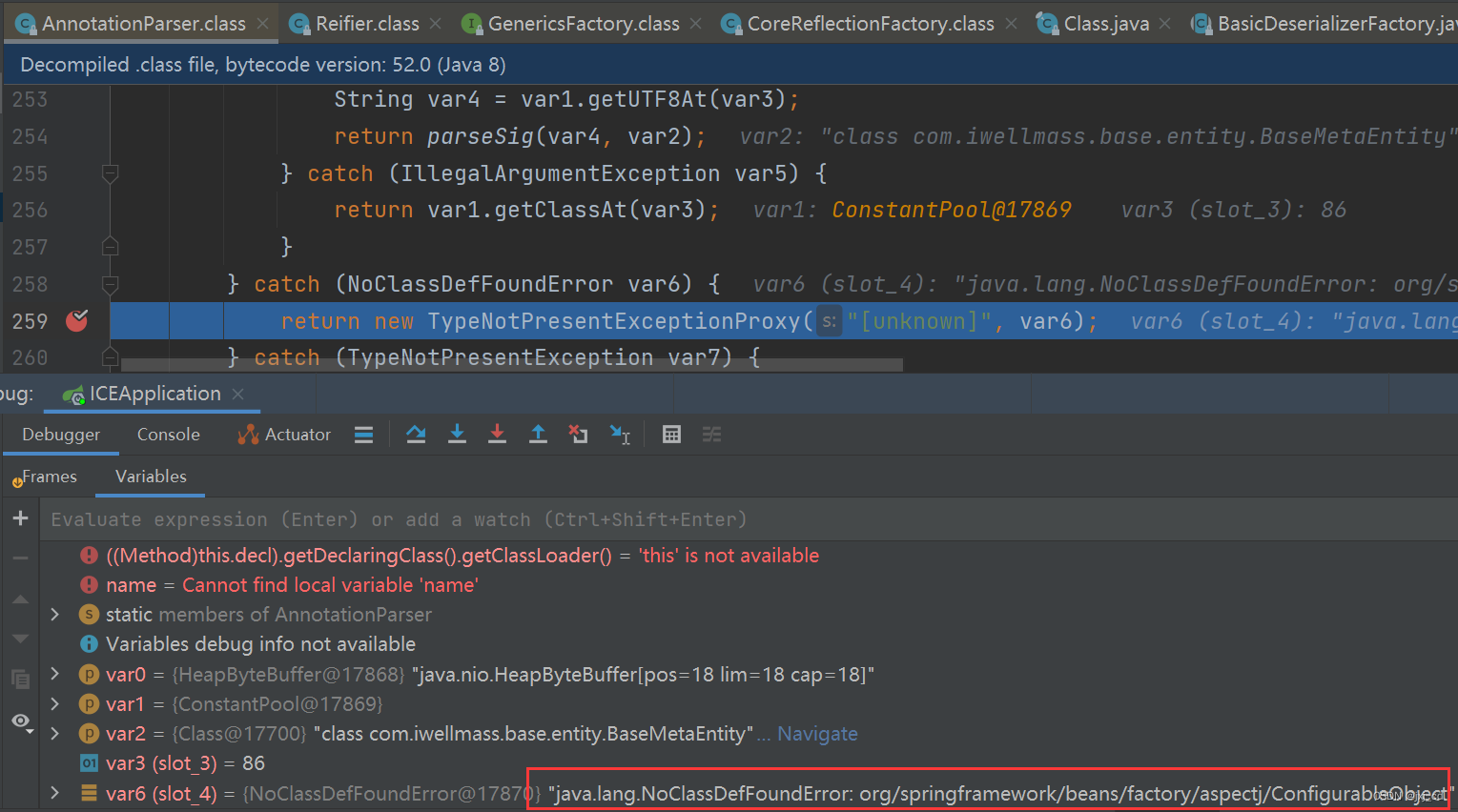The height and width of the screenshot is (812, 1458).
Task: Expand the static members of AnnotationParser node
Action: click(x=54, y=614)
